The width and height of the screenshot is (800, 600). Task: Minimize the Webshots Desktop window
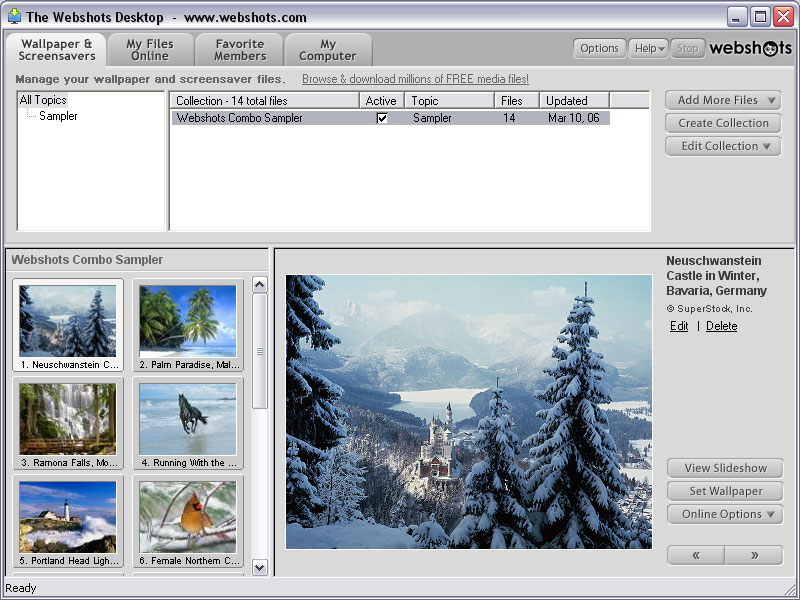(x=736, y=17)
